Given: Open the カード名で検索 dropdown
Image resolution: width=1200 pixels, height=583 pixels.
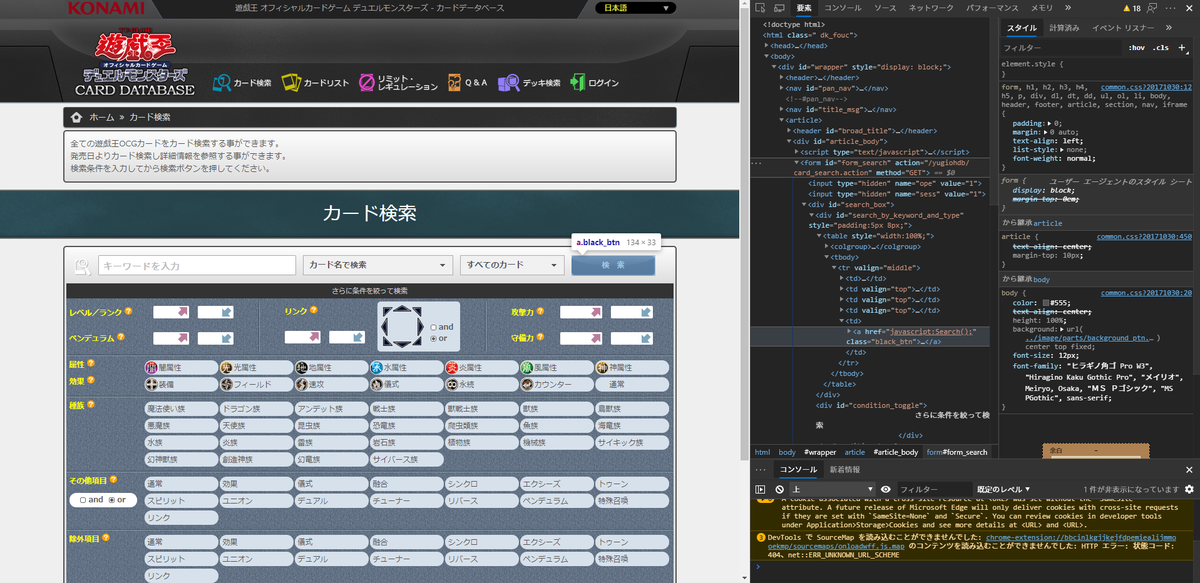Looking at the screenshot, I should pyautogui.click(x=378, y=265).
